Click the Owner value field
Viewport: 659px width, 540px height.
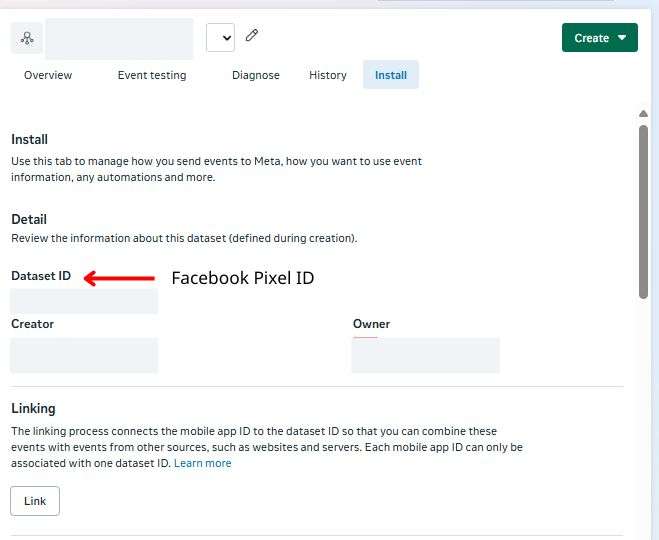[425, 355]
